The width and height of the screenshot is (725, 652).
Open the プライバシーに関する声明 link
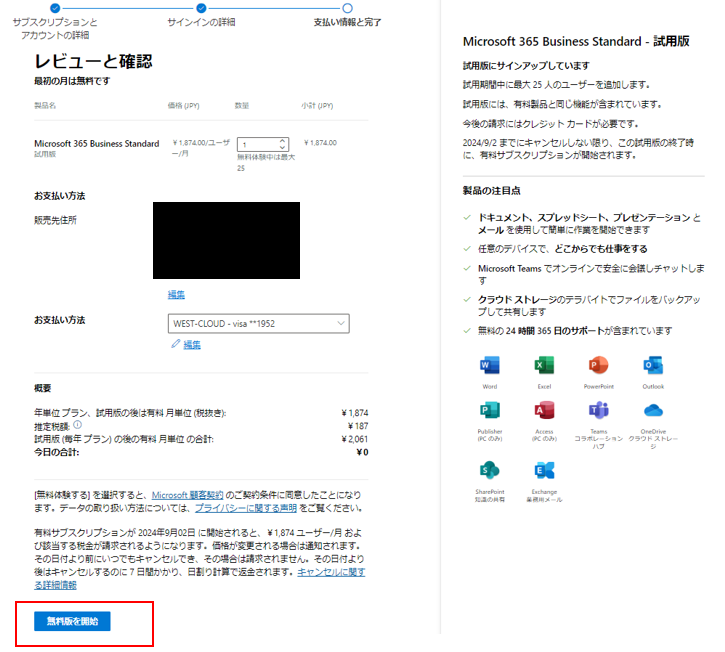[246, 508]
